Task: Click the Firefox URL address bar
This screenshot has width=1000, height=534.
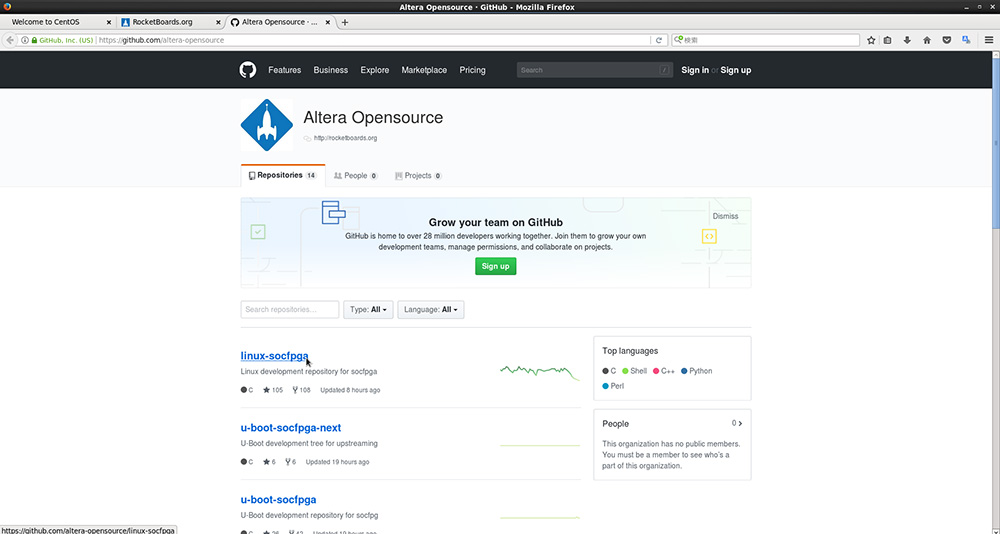Action: (x=373, y=40)
